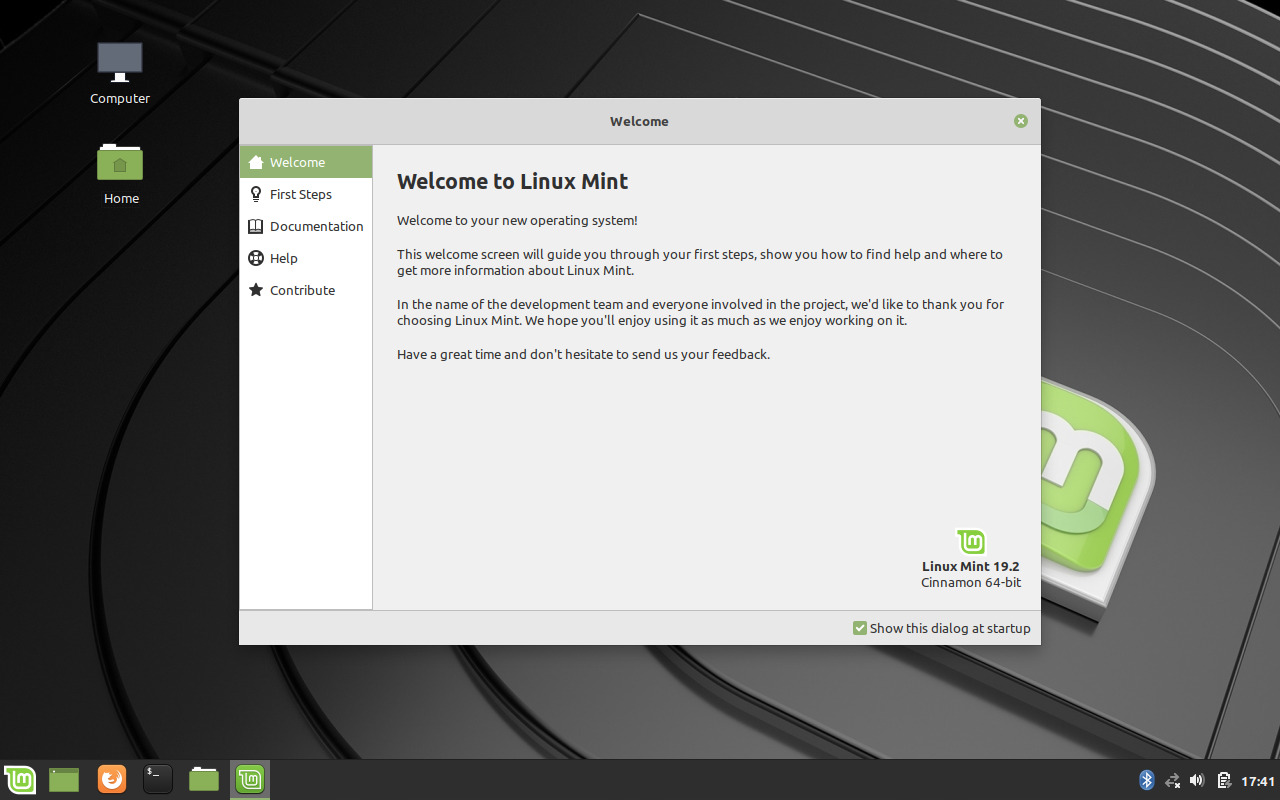
Task: Select the Computer desktop icon
Action: click(120, 73)
